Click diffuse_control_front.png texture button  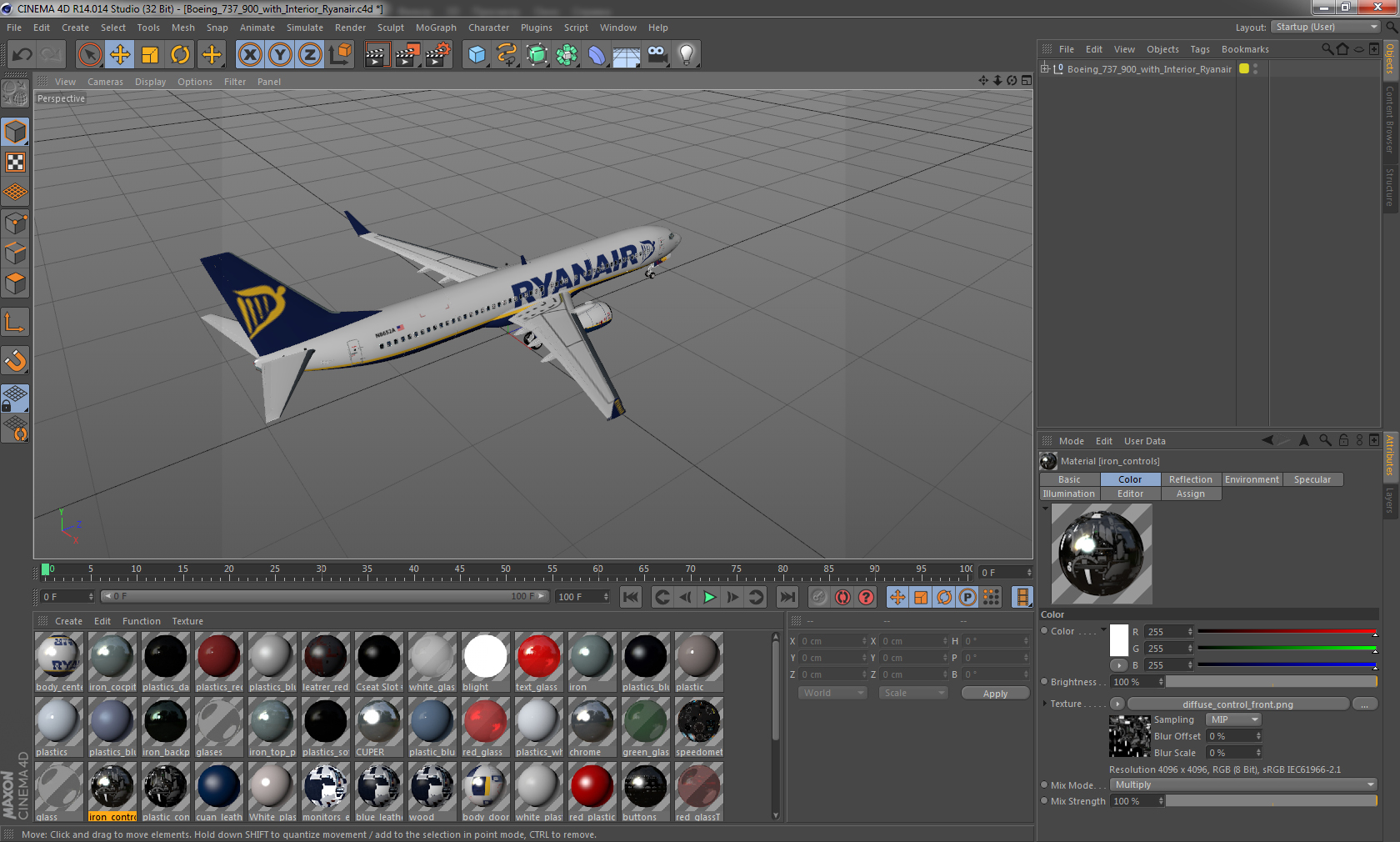[1237, 704]
